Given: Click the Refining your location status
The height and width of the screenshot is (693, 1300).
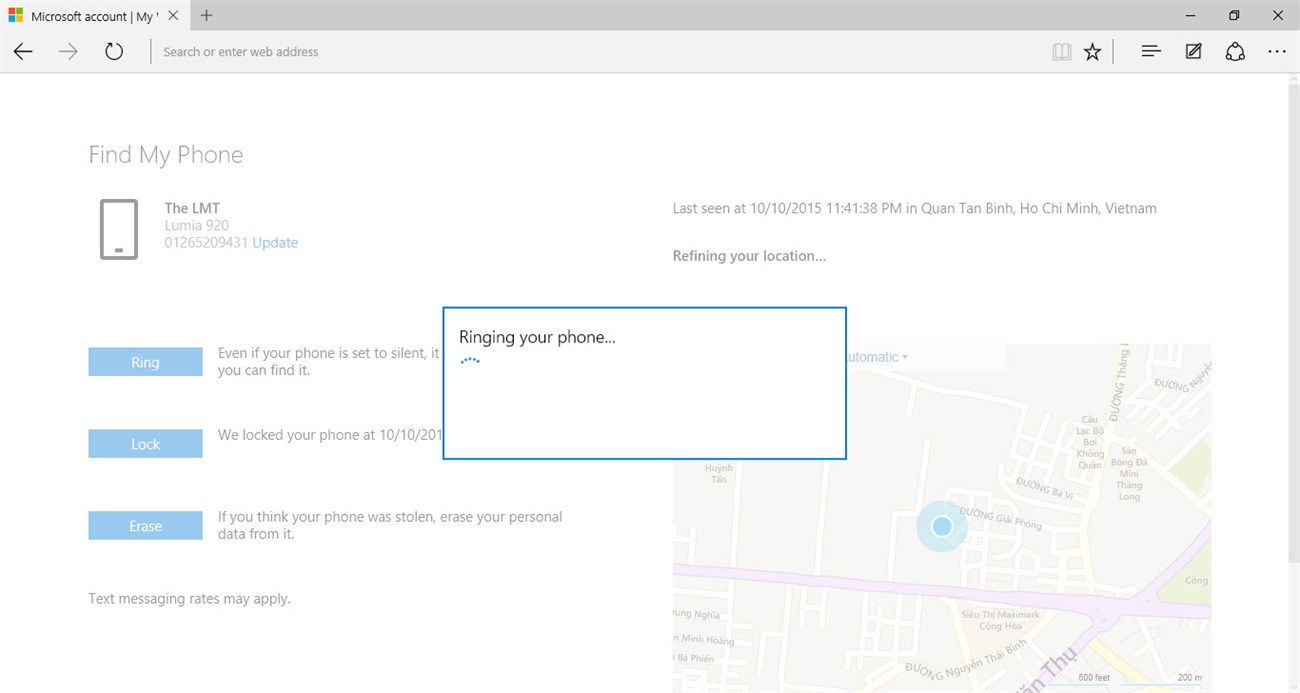Looking at the screenshot, I should point(749,256).
